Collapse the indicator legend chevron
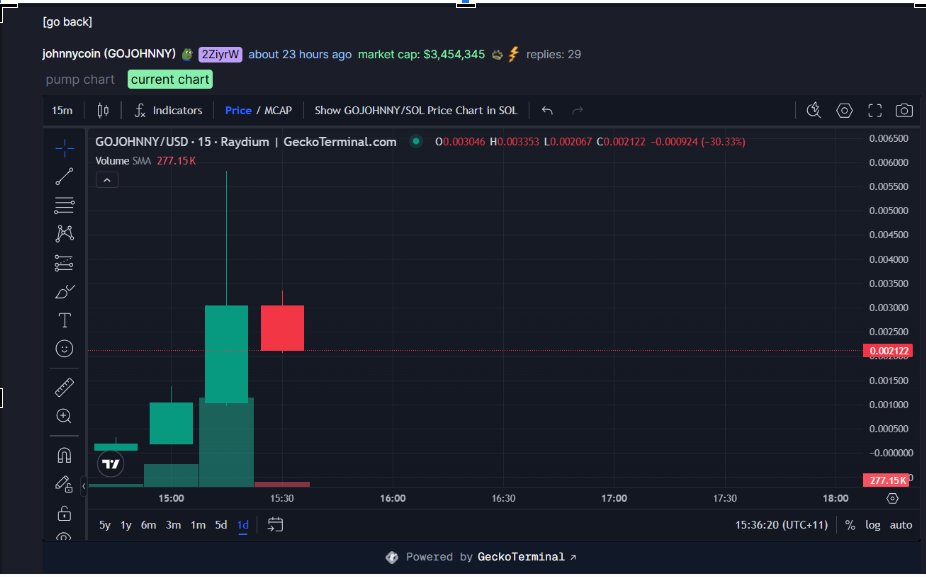The image size is (926, 577). click(107, 180)
